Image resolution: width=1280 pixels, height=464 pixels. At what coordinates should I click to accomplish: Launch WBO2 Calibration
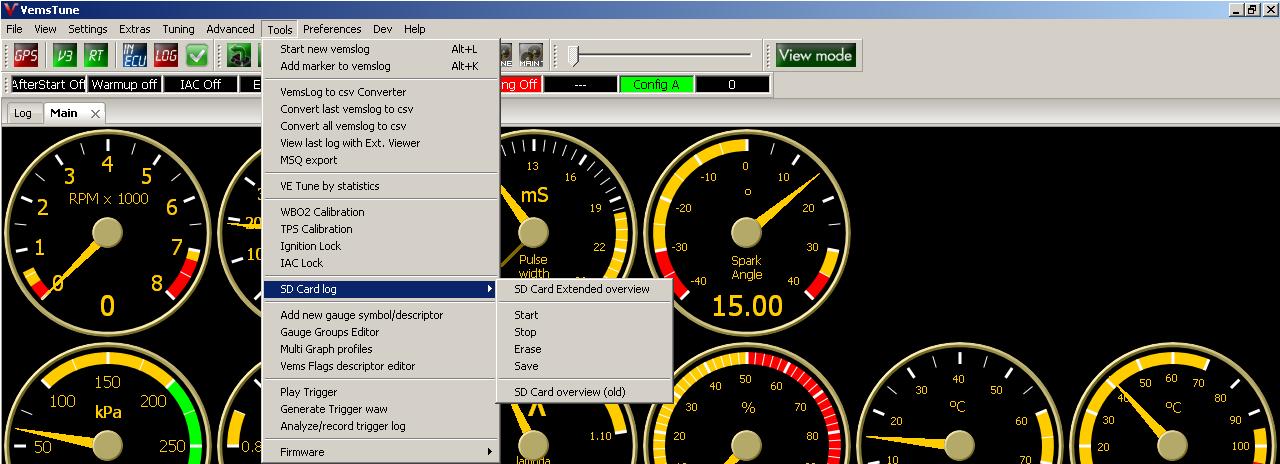[x=380, y=212]
